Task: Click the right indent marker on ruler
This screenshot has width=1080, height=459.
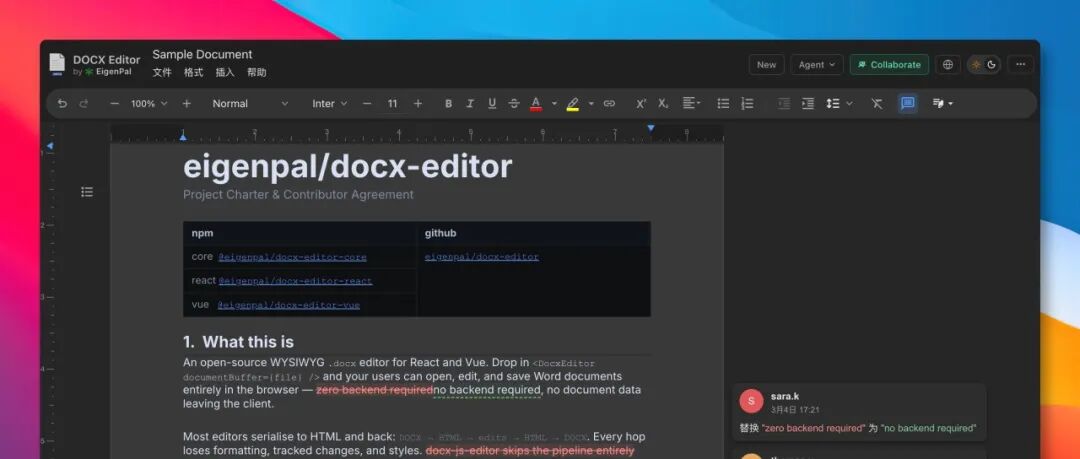Action: (651, 128)
